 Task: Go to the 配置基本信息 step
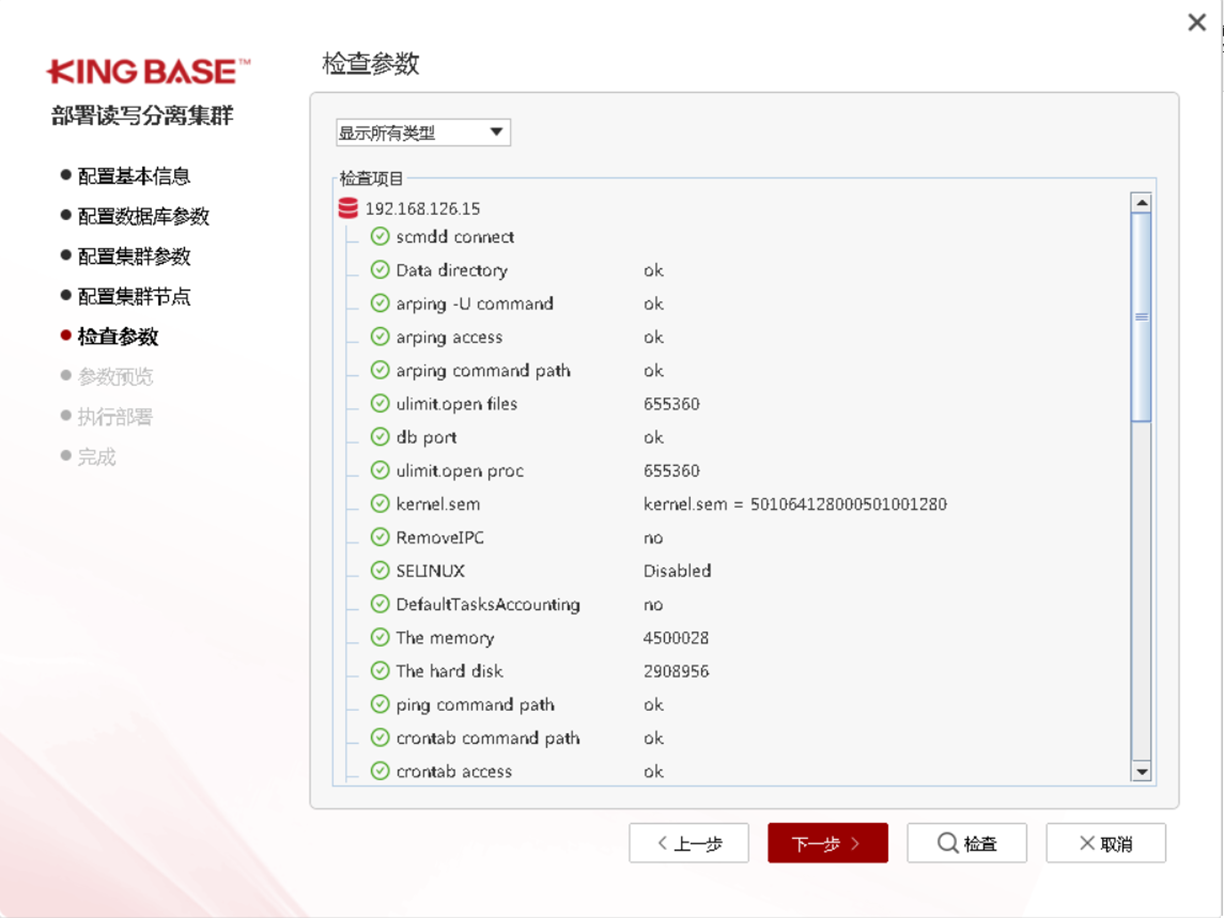[134, 176]
